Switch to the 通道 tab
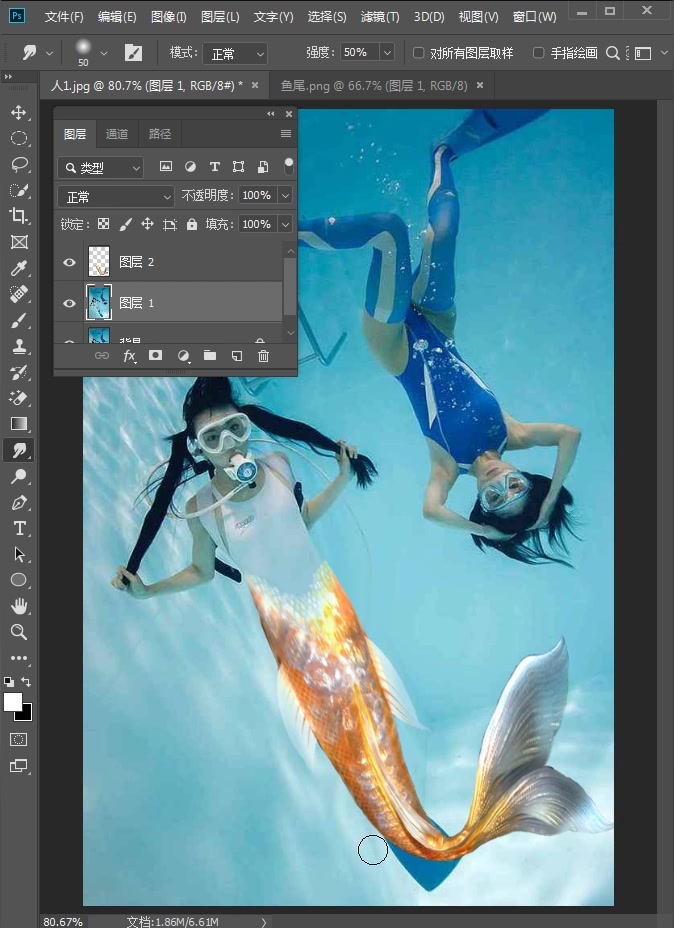Viewport: 674px width, 928px height. click(x=117, y=134)
